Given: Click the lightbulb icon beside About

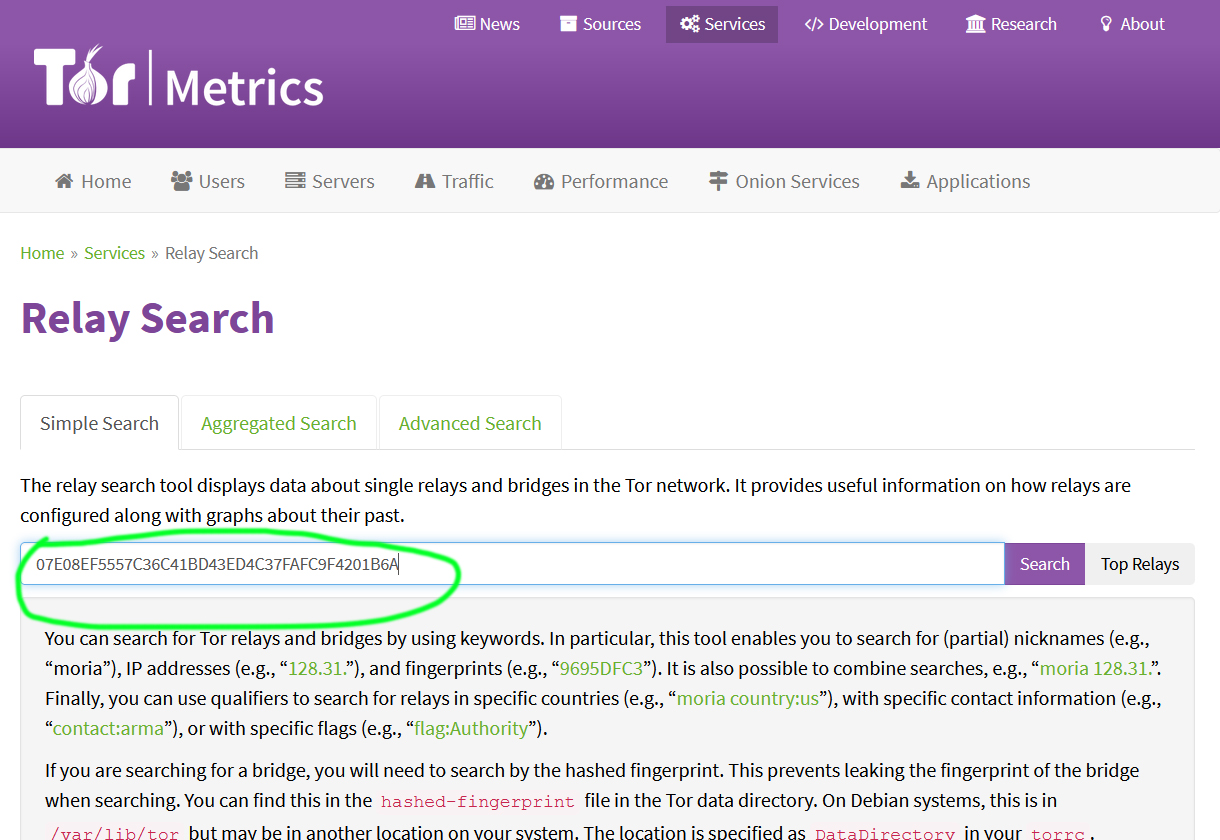Looking at the screenshot, I should (1106, 24).
